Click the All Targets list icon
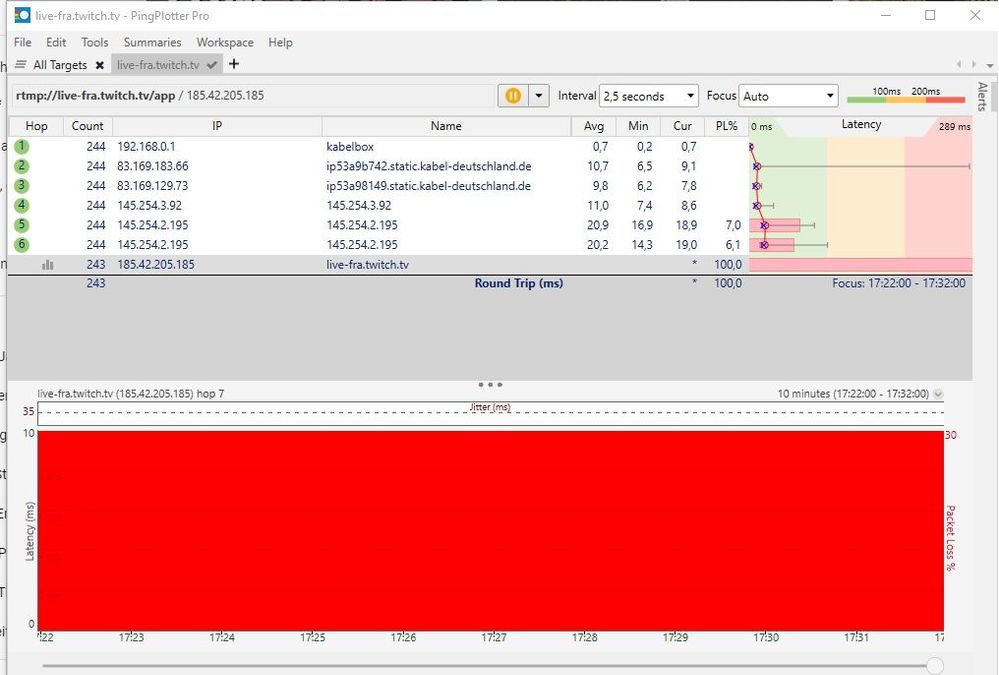Screen dimensions: 999x675 click(x=21, y=64)
